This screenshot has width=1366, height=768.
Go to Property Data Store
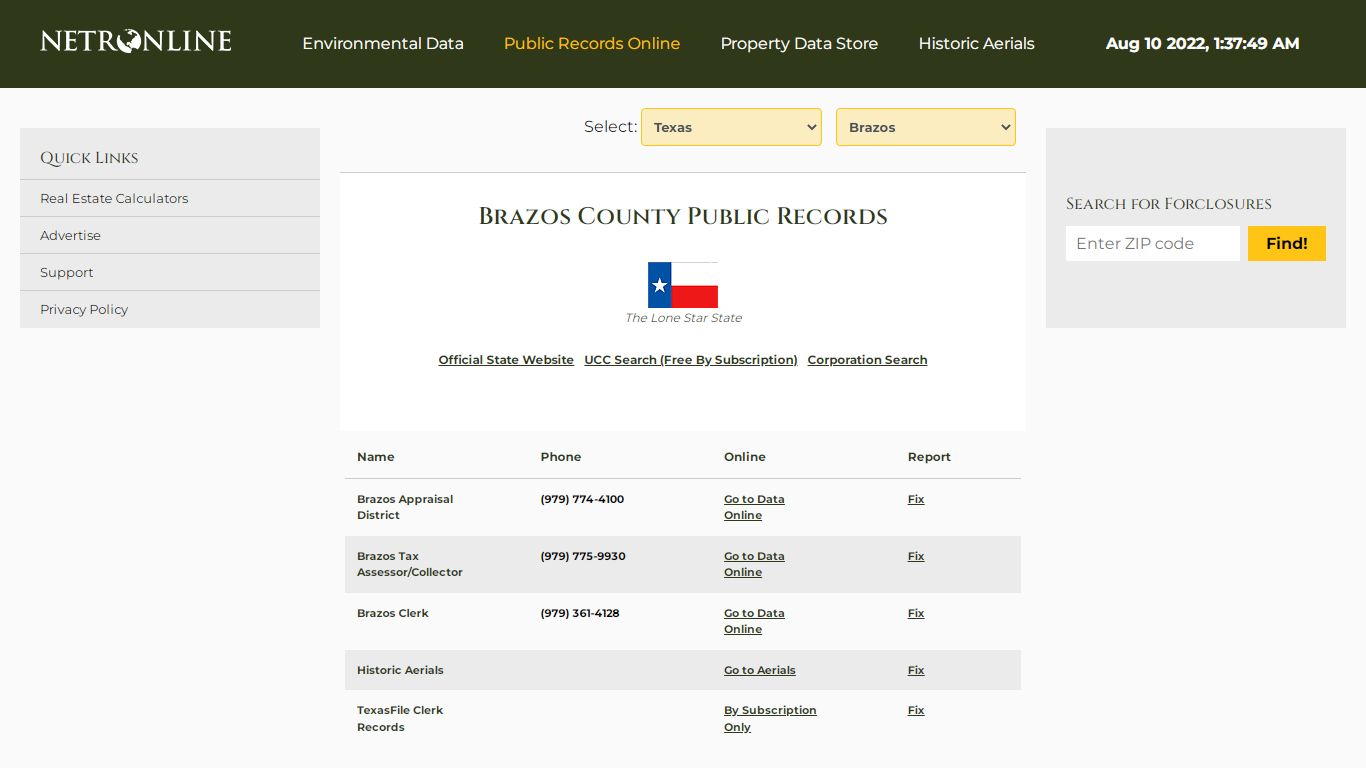point(799,43)
